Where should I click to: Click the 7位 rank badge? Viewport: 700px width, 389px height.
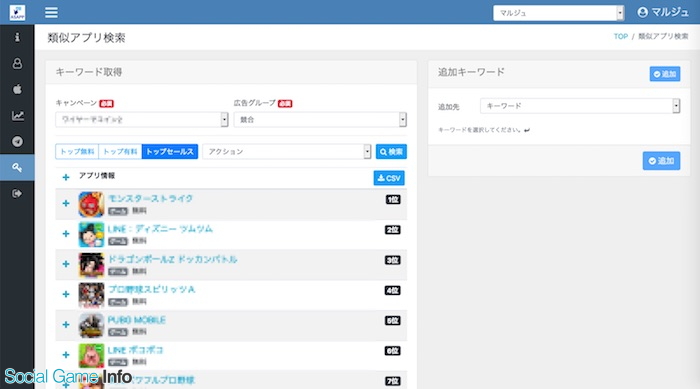[392, 381]
